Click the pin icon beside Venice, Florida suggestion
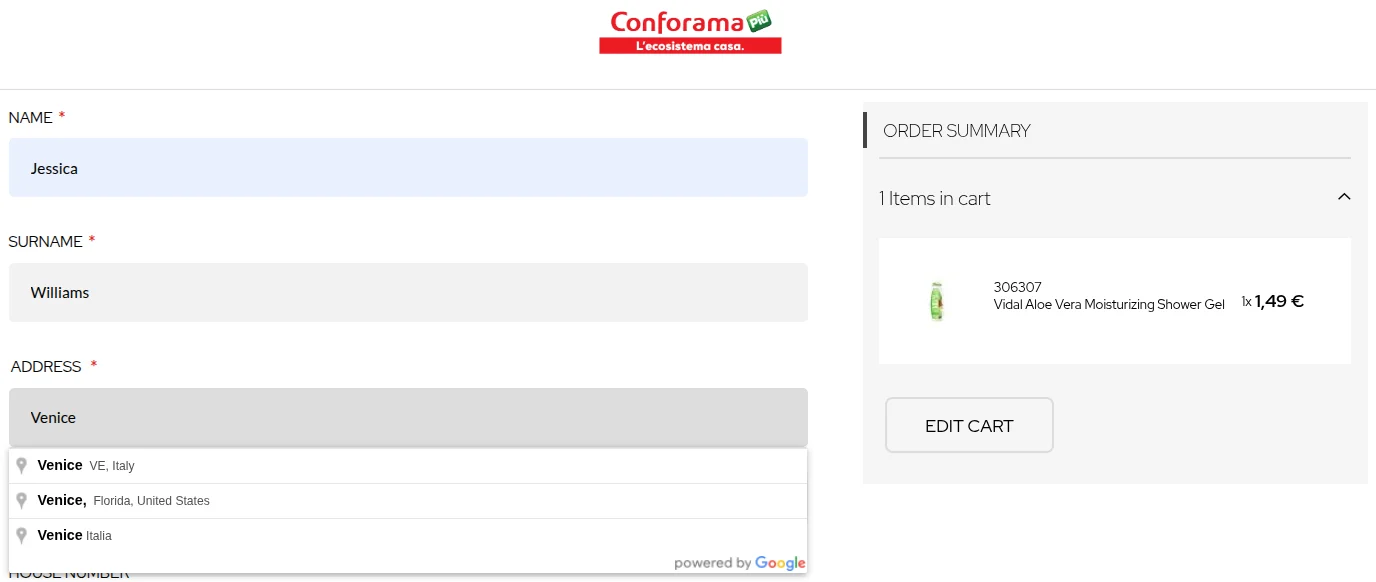The height and width of the screenshot is (582, 1376). click(22, 500)
